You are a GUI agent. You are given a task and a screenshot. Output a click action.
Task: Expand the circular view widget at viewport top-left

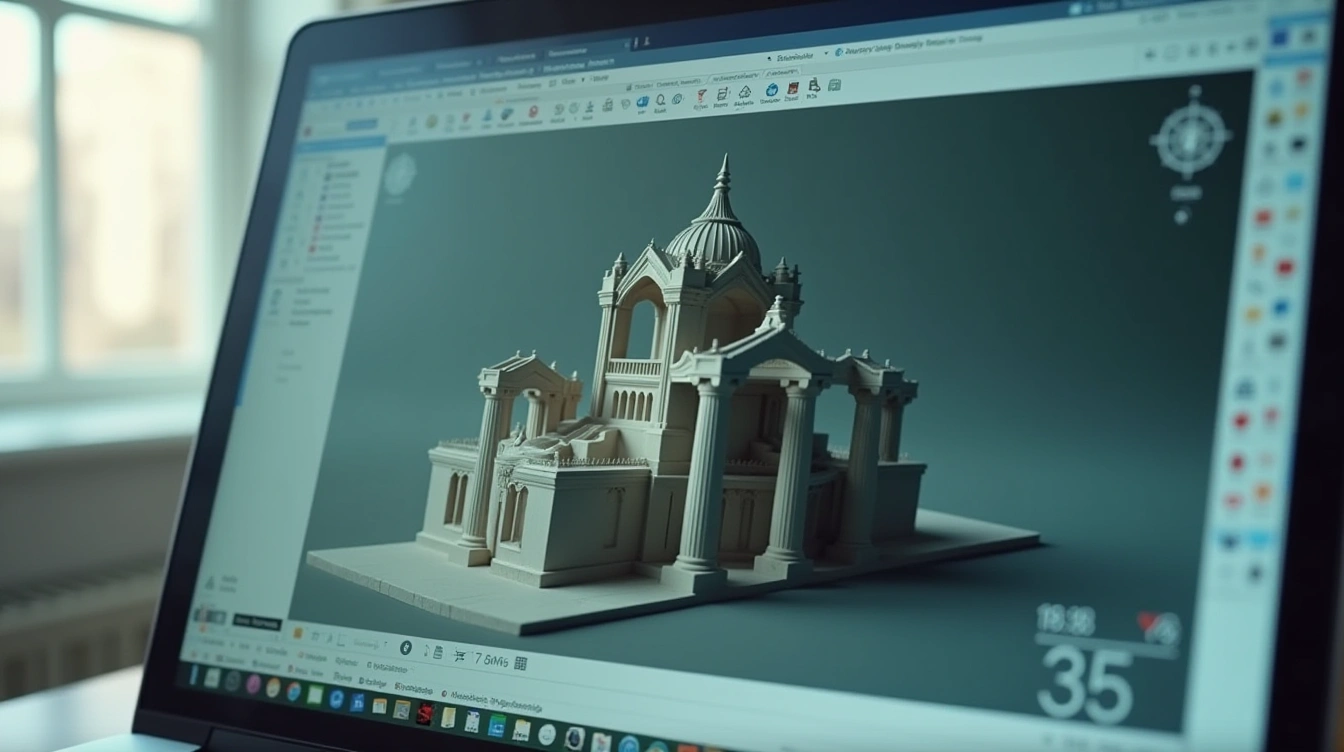tap(400, 174)
